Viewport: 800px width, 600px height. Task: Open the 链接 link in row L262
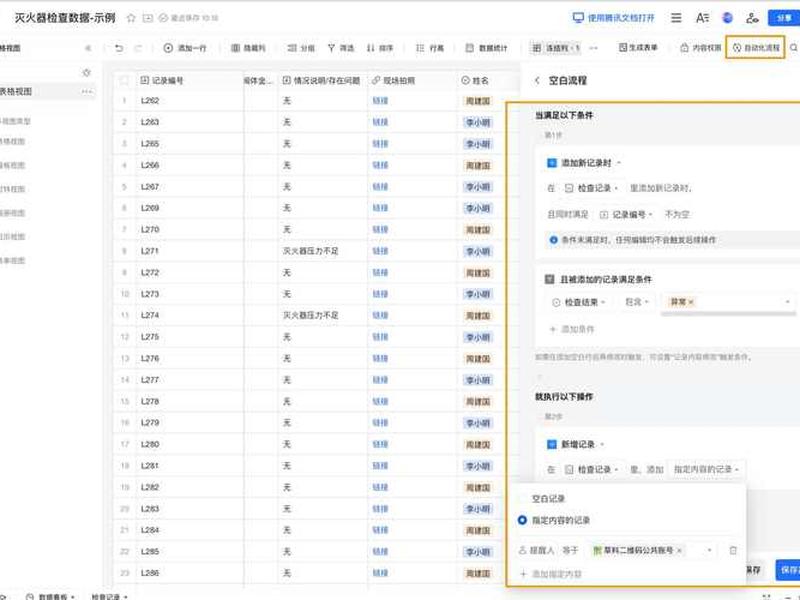[x=380, y=101]
